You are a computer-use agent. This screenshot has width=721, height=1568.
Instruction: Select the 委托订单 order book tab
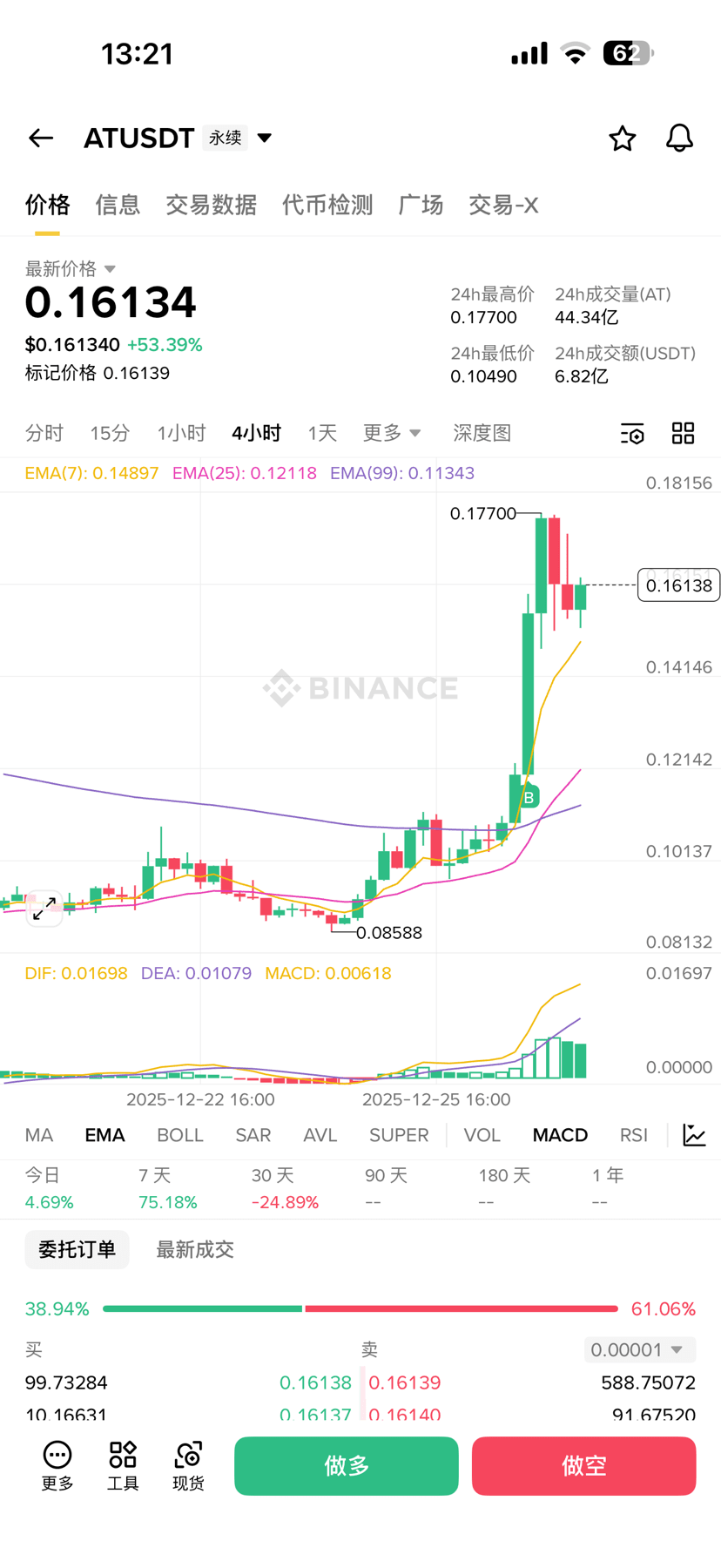77,1249
